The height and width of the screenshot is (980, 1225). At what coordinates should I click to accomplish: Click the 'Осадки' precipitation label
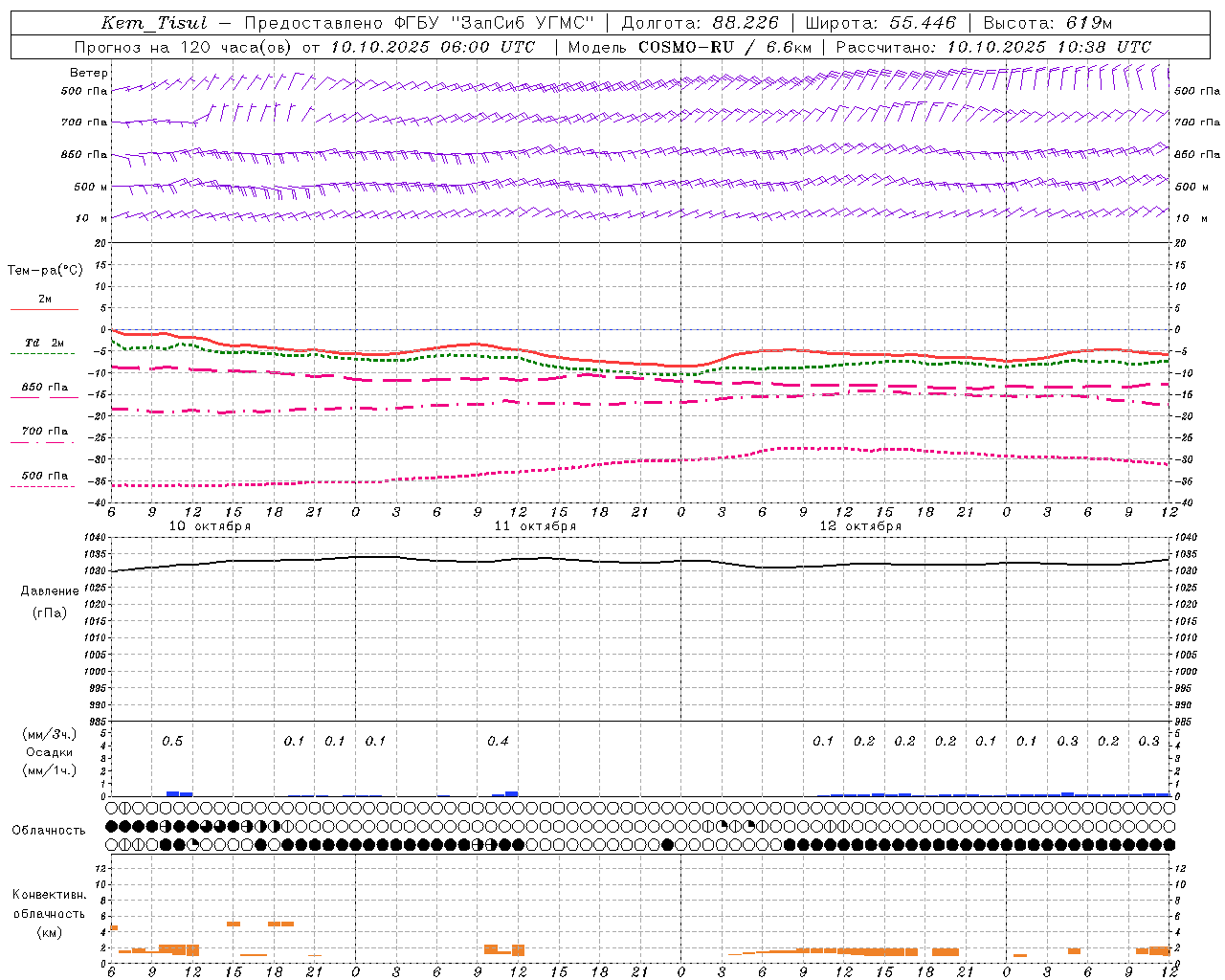click(x=50, y=752)
